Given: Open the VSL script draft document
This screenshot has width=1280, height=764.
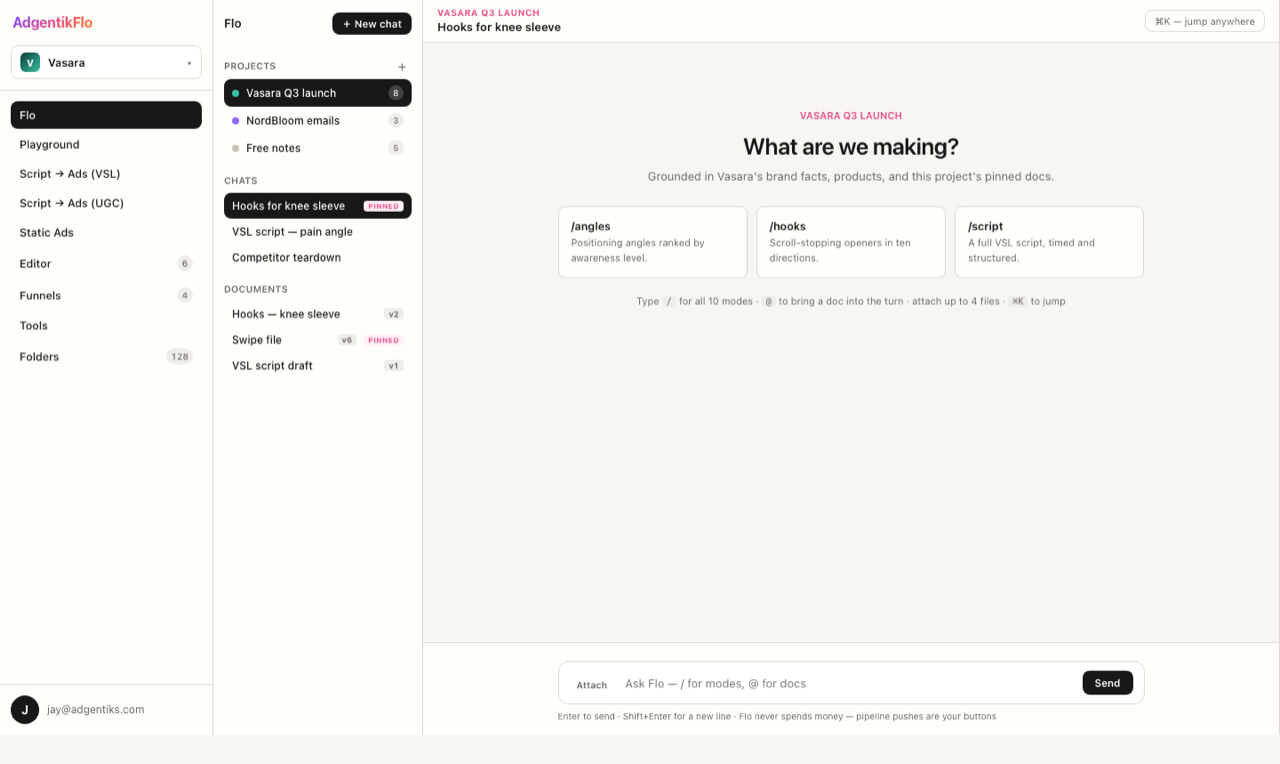Looking at the screenshot, I should [318, 366].
